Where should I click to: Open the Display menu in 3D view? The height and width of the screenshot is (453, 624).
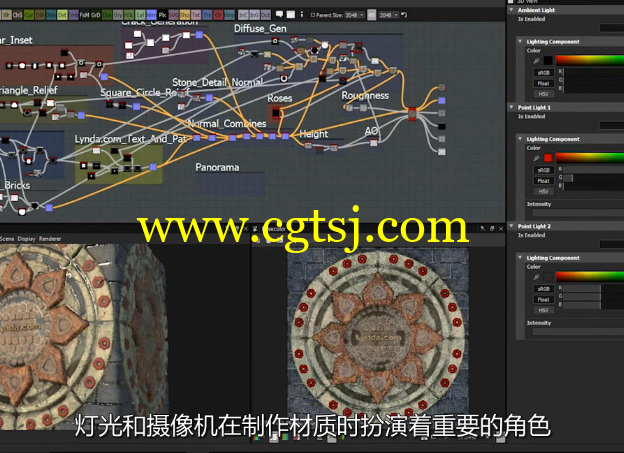[27, 239]
